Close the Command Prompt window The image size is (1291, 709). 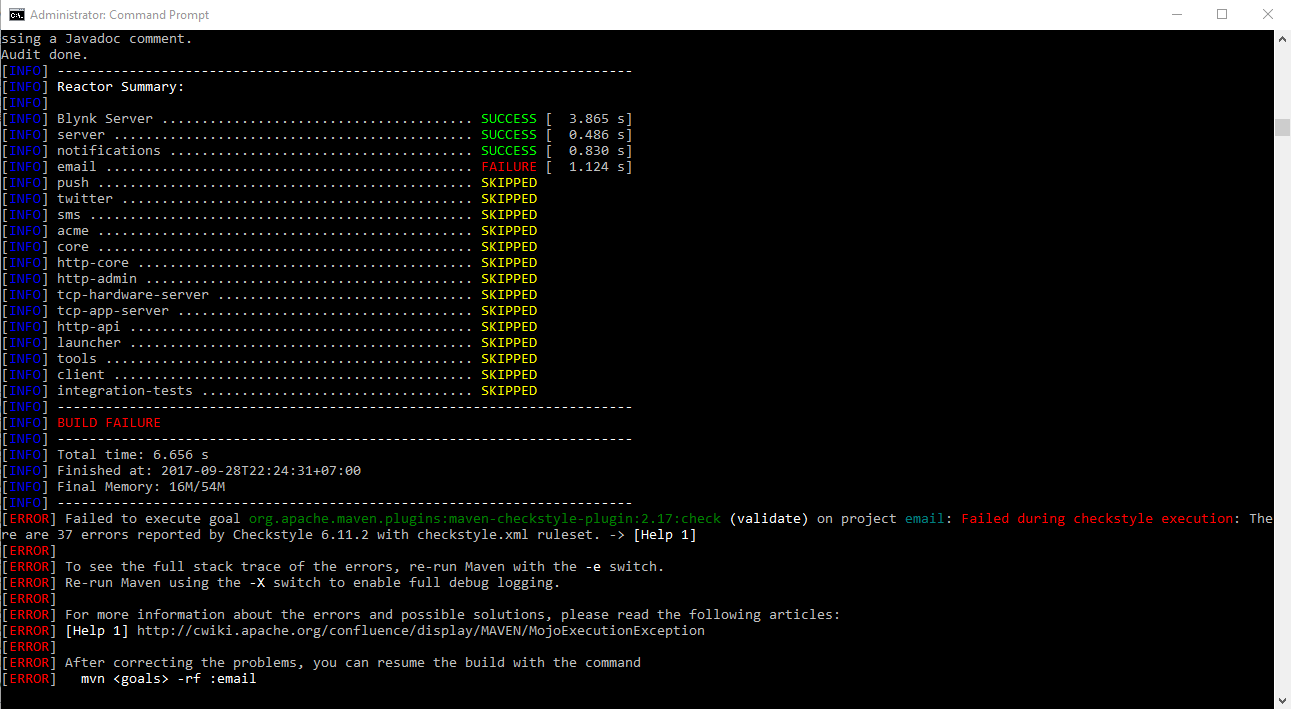[x=1268, y=14]
